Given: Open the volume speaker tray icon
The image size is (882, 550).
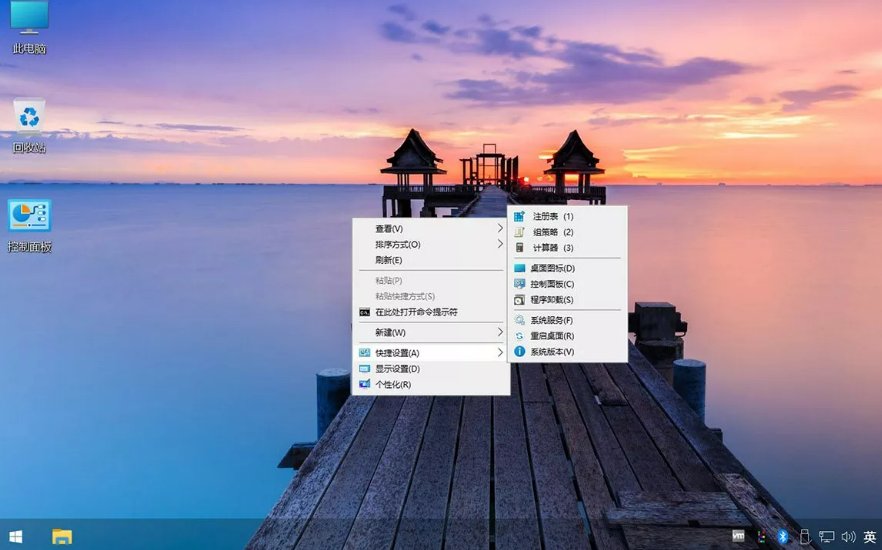Looking at the screenshot, I should pos(849,537).
